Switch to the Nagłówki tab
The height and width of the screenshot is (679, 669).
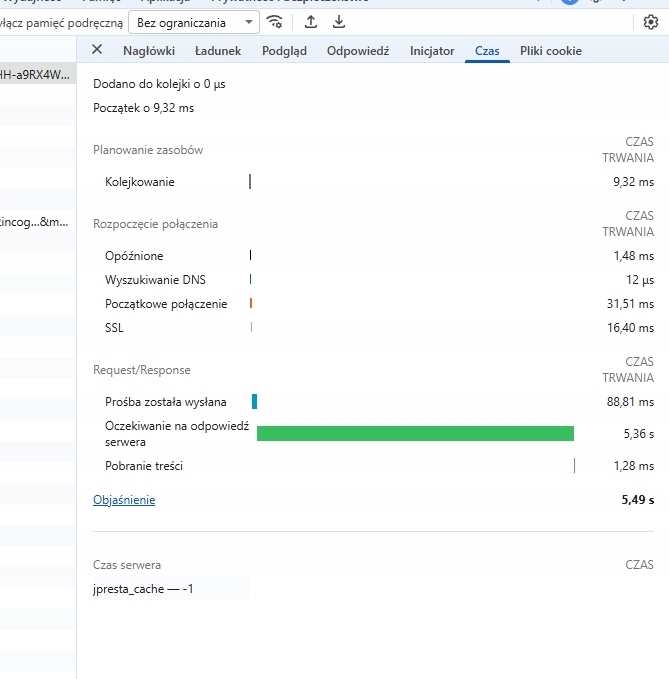point(149,51)
